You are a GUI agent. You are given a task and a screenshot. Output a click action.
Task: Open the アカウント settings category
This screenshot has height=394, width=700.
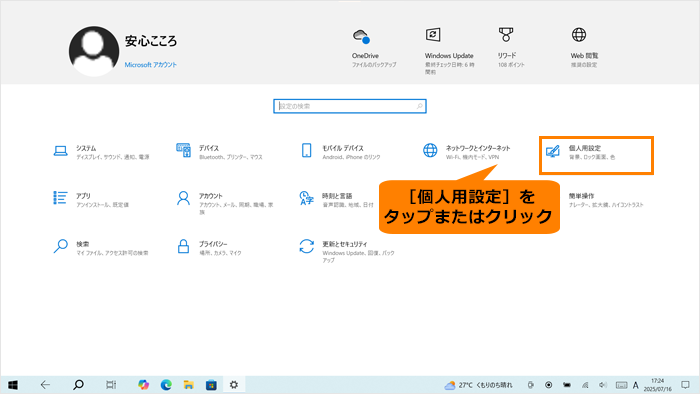point(225,203)
